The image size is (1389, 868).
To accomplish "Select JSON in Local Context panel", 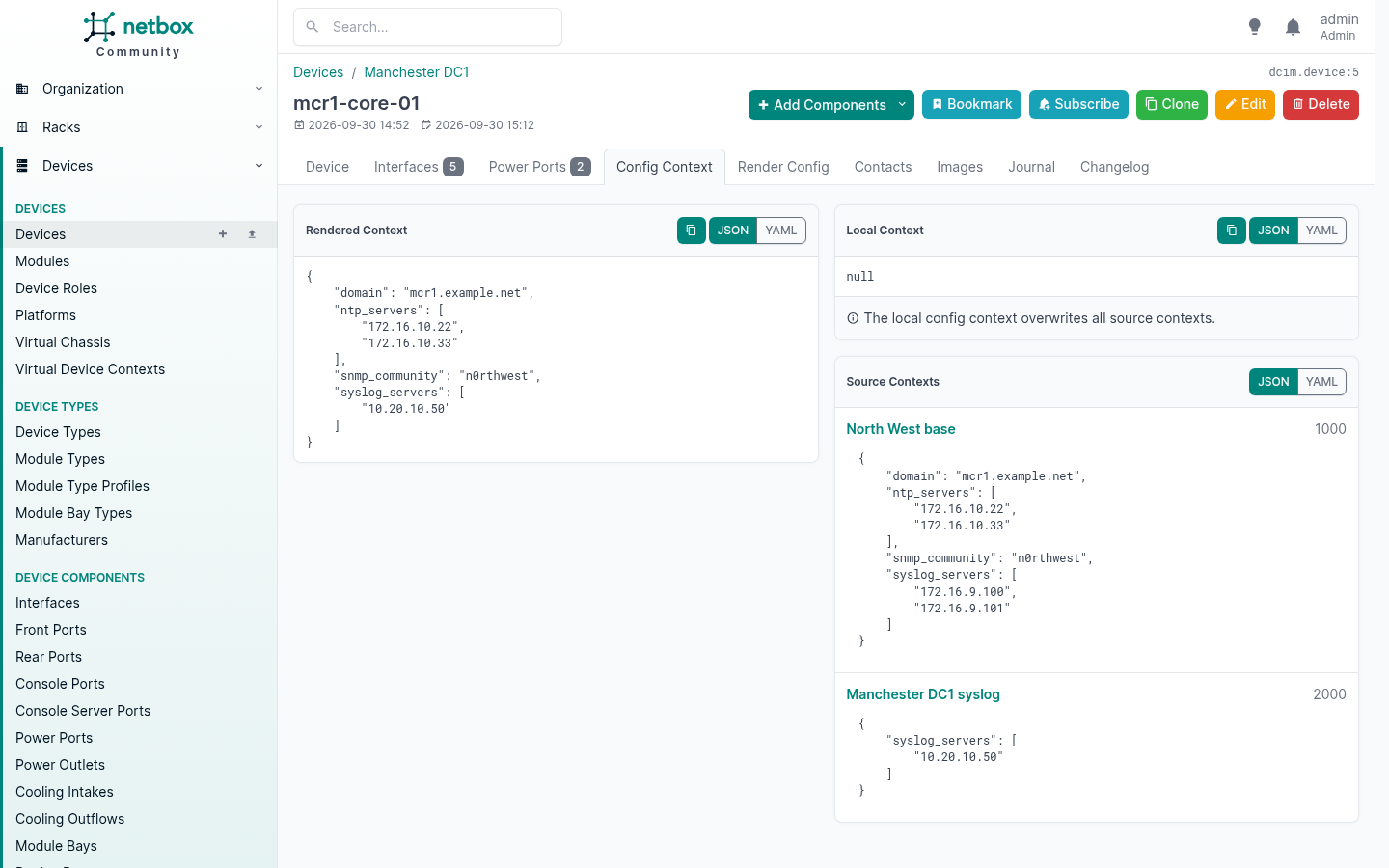I will [1273, 231].
